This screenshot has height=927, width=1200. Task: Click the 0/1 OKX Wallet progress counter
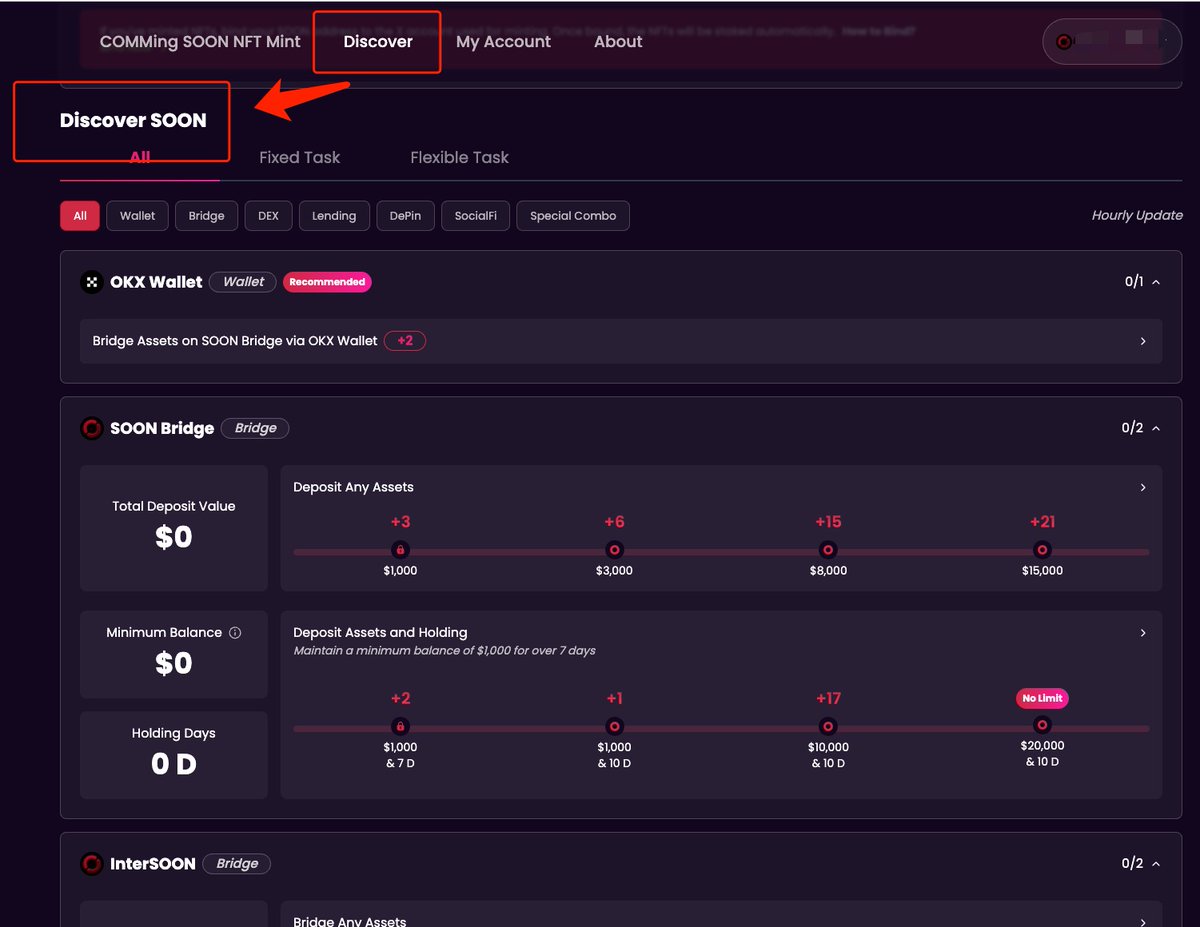[1134, 282]
